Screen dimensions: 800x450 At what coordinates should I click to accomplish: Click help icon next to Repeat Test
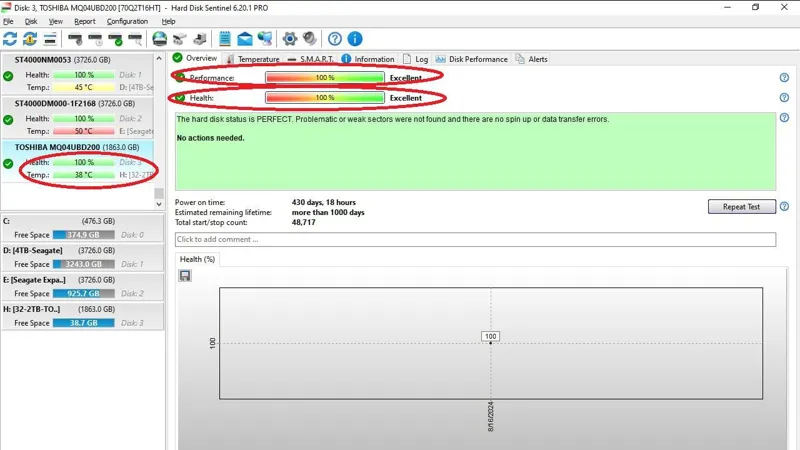[x=784, y=207]
